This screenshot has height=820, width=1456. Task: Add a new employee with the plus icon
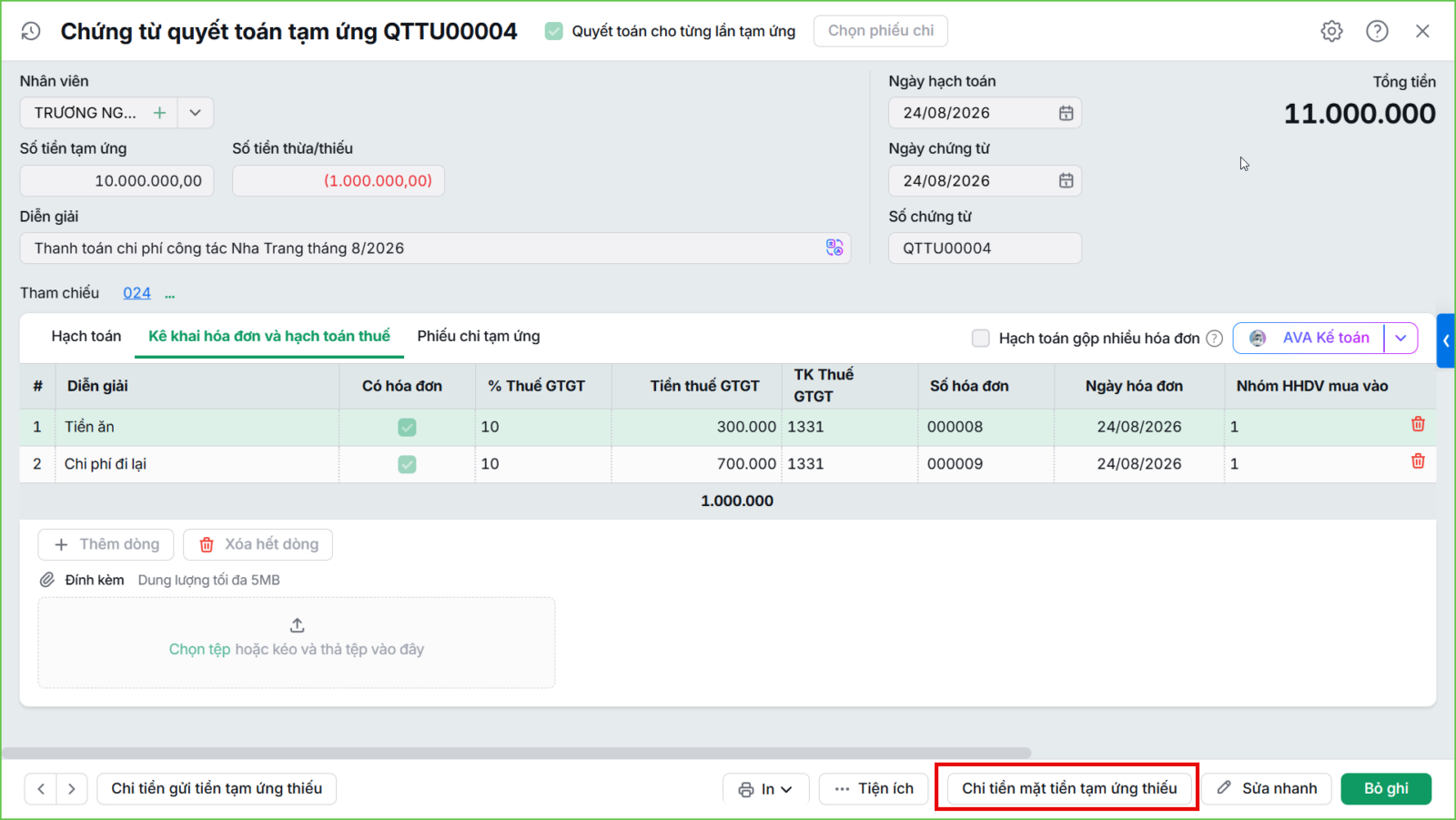pos(159,113)
